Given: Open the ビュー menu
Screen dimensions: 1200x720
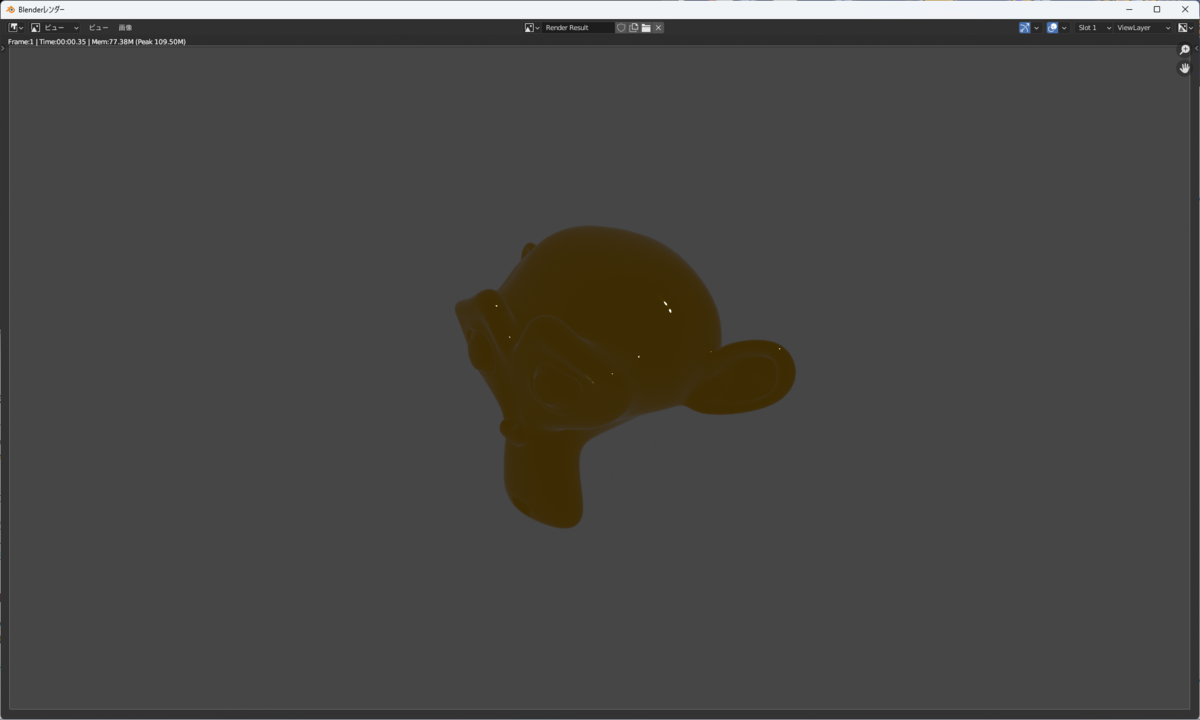Looking at the screenshot, I should click(x=98, y=28).
